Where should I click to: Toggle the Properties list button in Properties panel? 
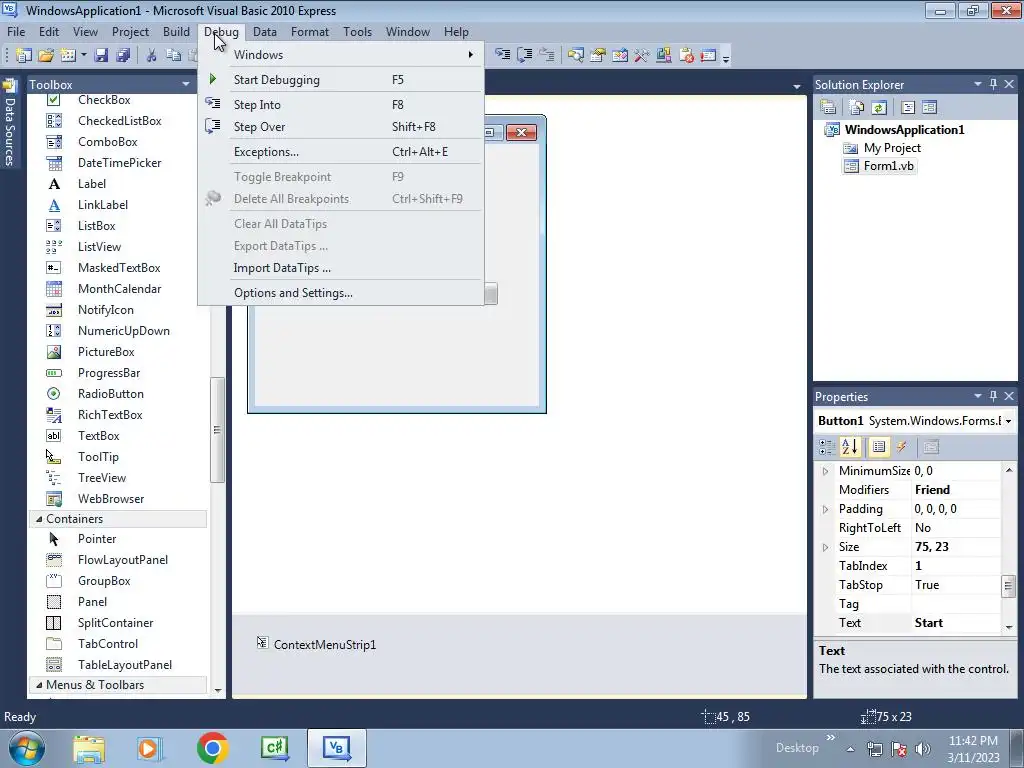pos(879,447)
